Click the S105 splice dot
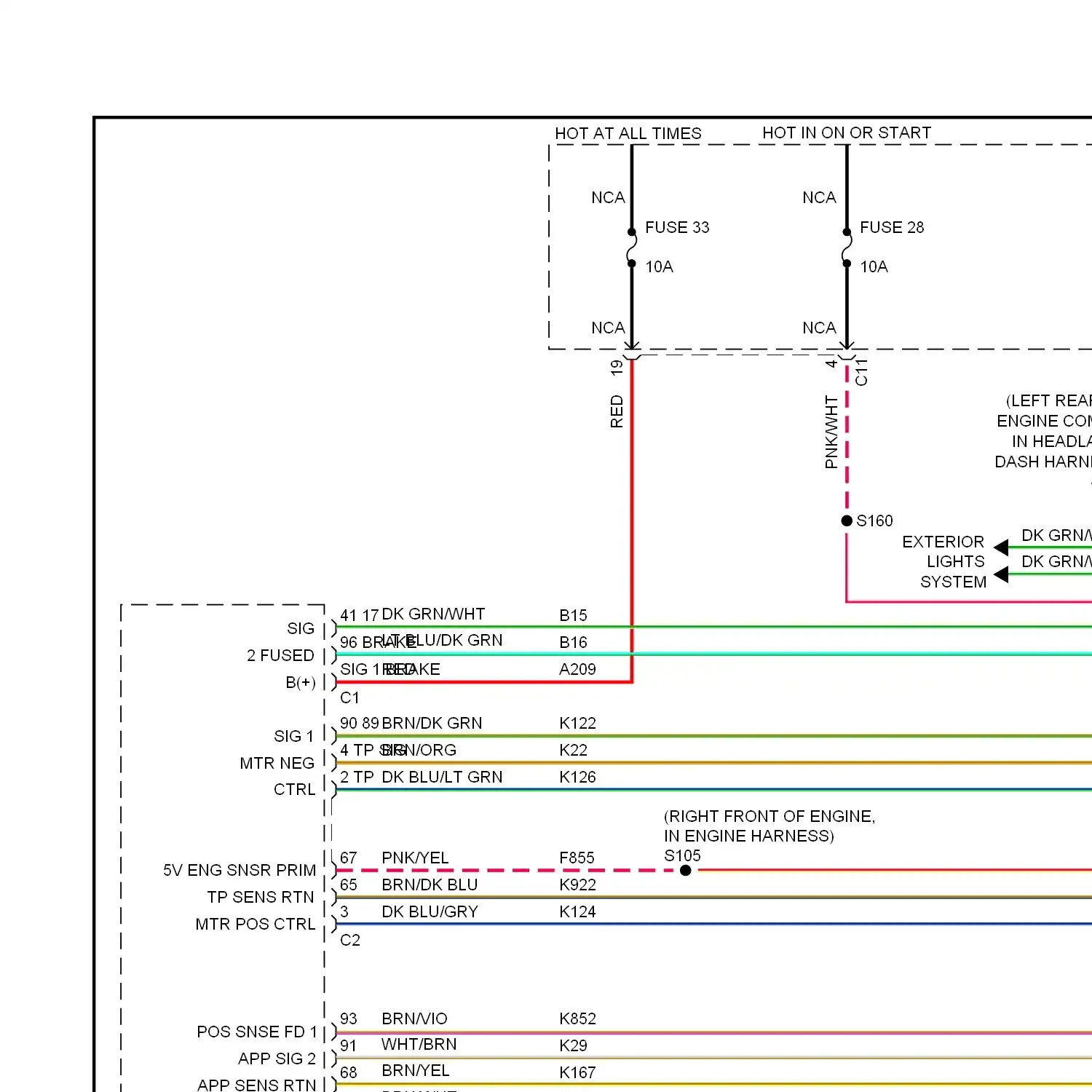 coord(685,870)
